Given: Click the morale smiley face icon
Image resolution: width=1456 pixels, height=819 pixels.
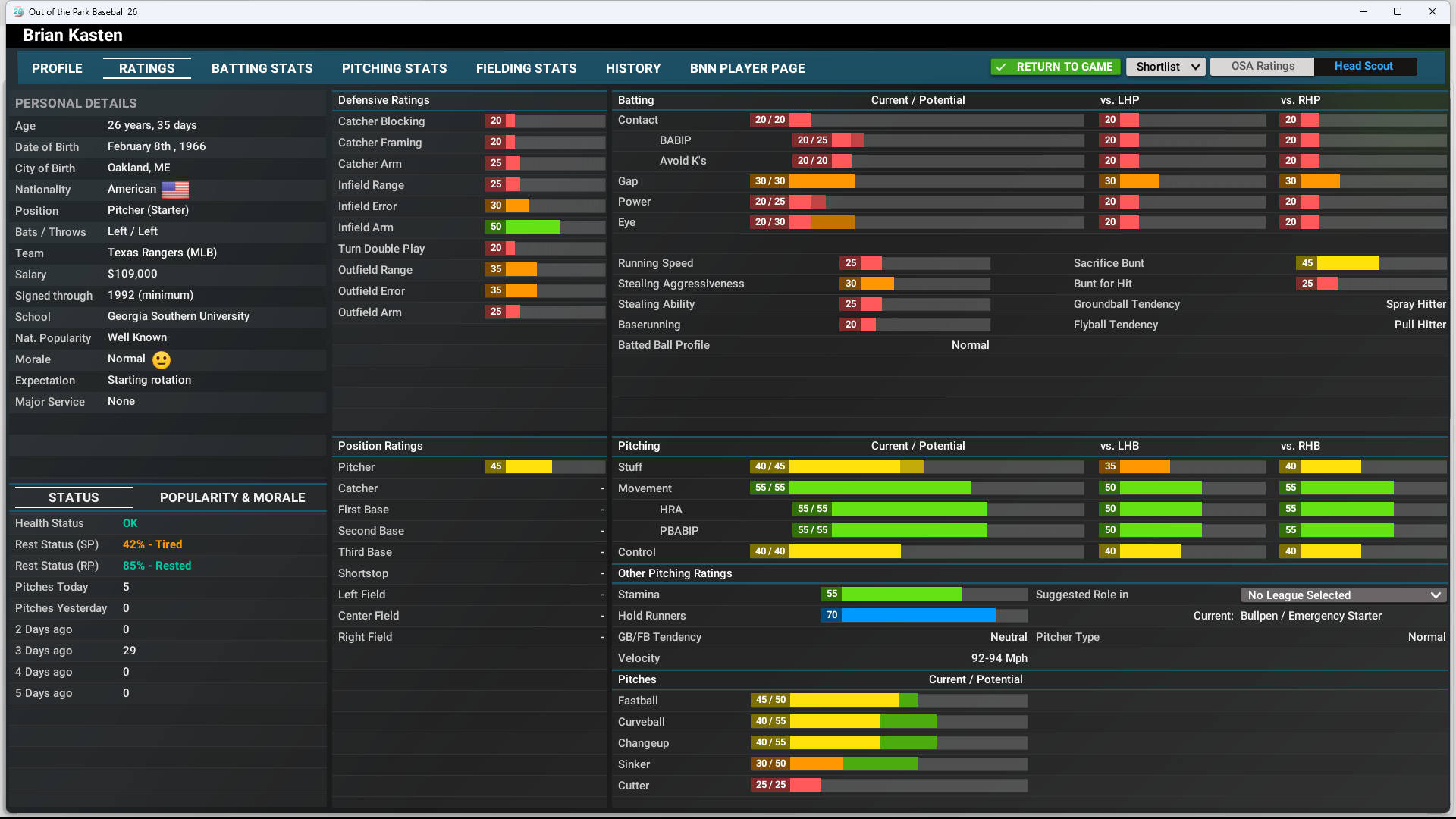Looking at the screenshot, I should 162,360.
